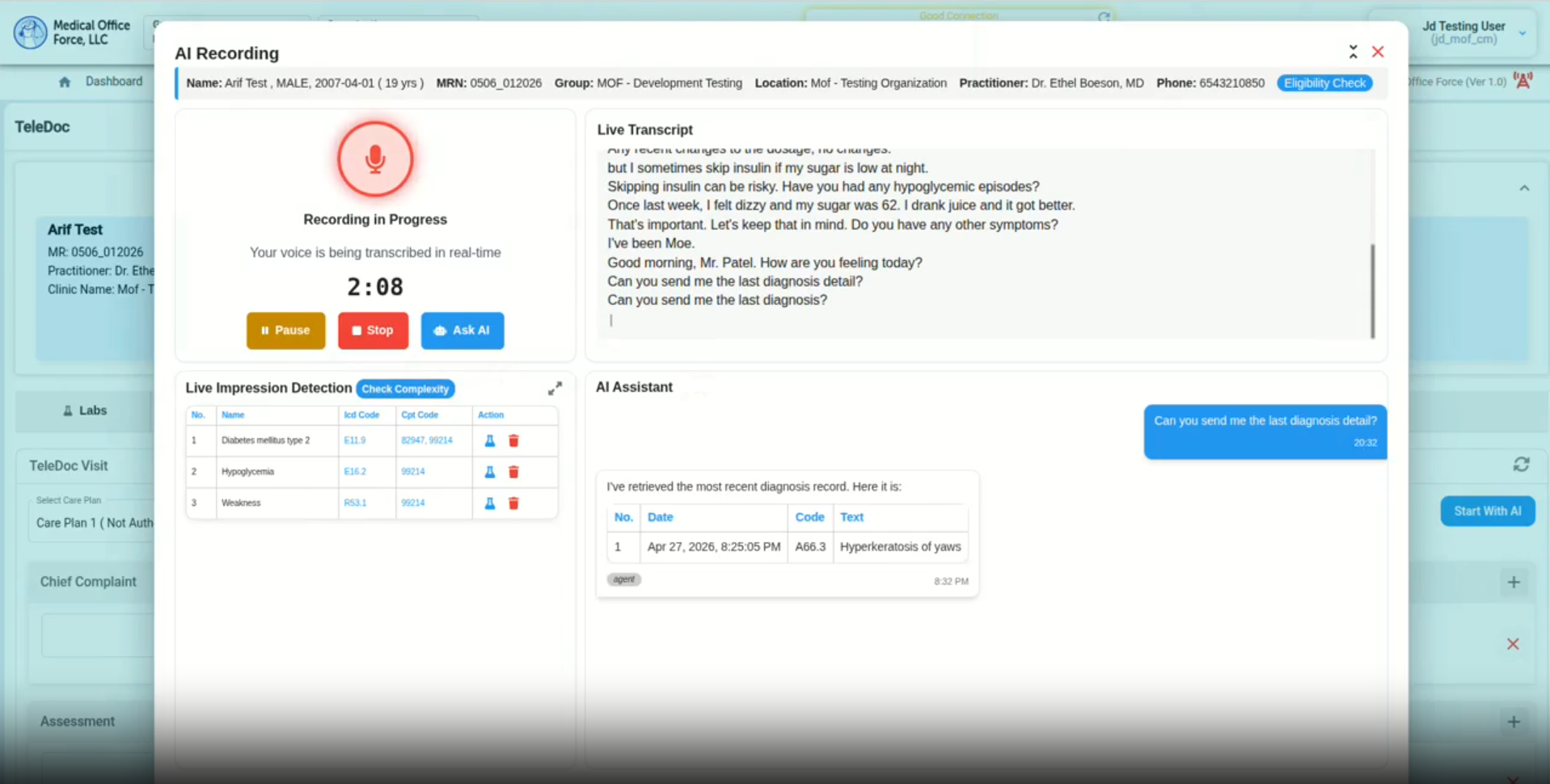Go to Dashboard home icon

65,82
